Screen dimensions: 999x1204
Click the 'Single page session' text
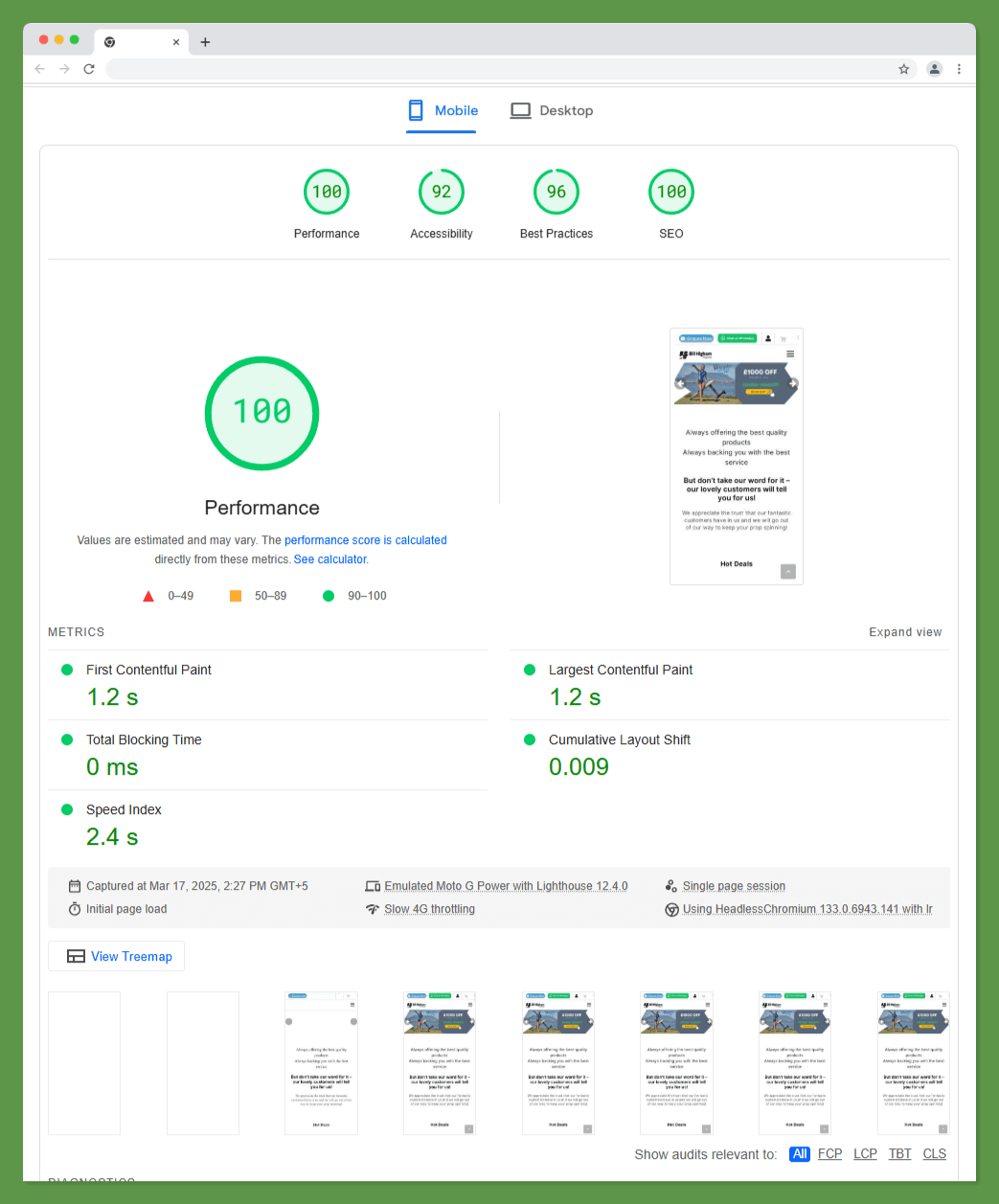click(x=734, y=886)
